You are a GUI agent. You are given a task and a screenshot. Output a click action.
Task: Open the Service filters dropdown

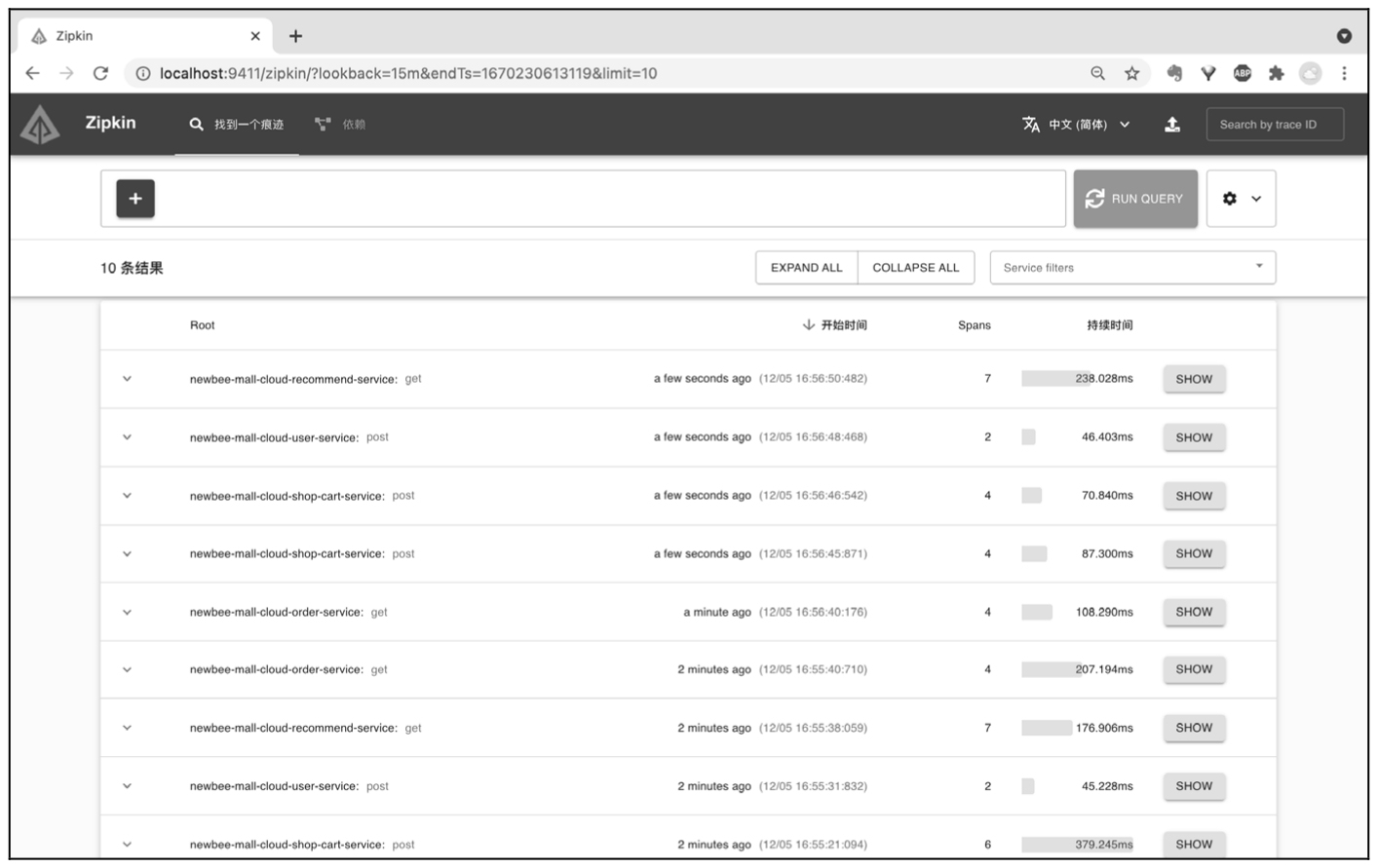tap(1132, 268)
